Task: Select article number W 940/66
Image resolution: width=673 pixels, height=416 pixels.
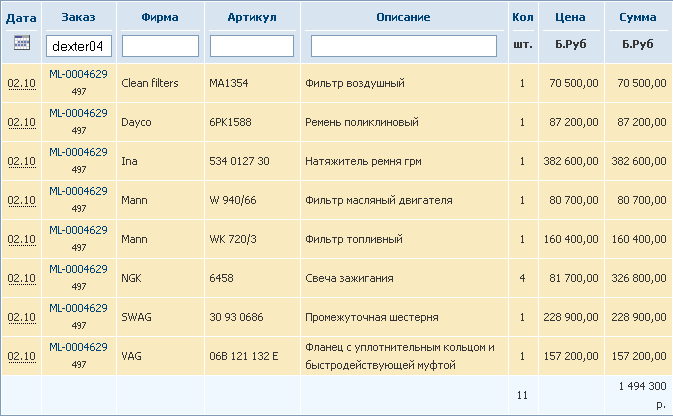Action: (233, 200)
